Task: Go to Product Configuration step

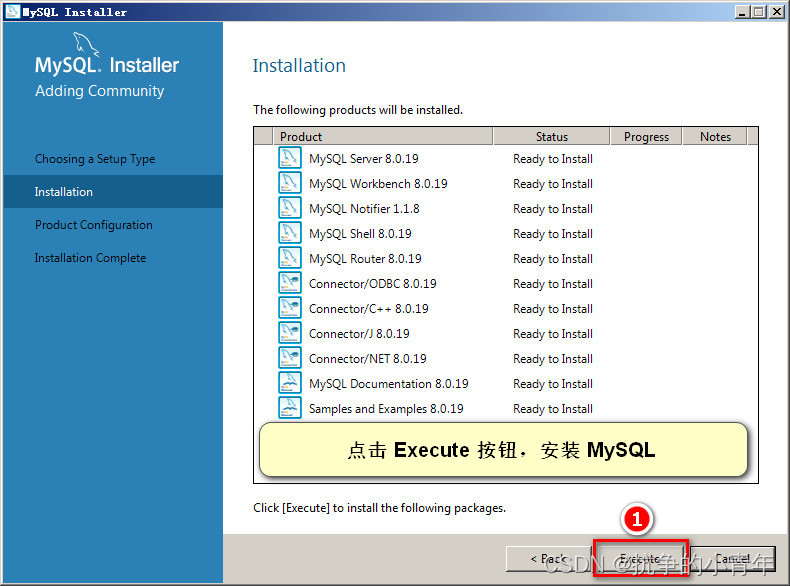Action: coord(94,225)
